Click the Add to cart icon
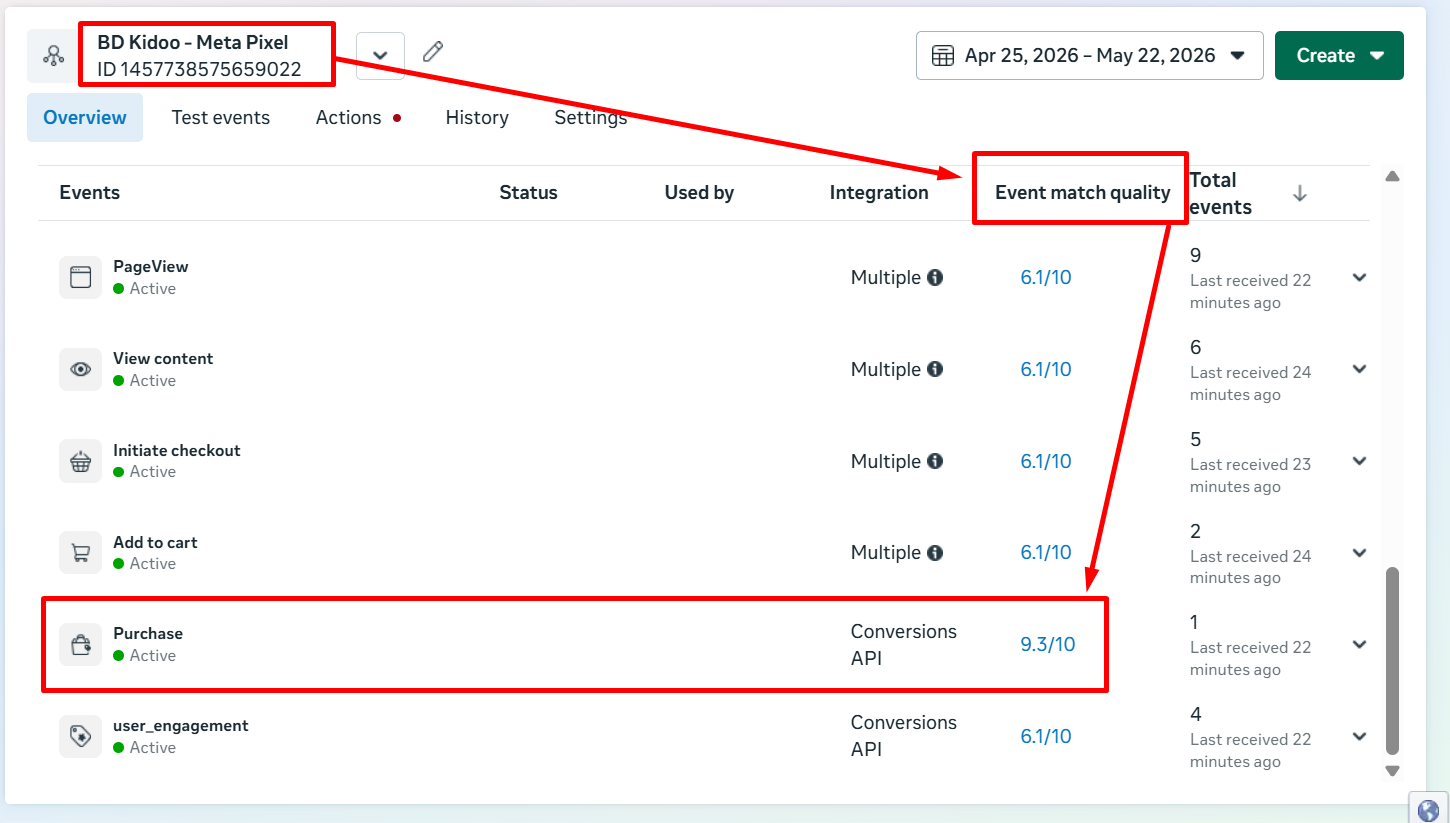 point(80,552)
